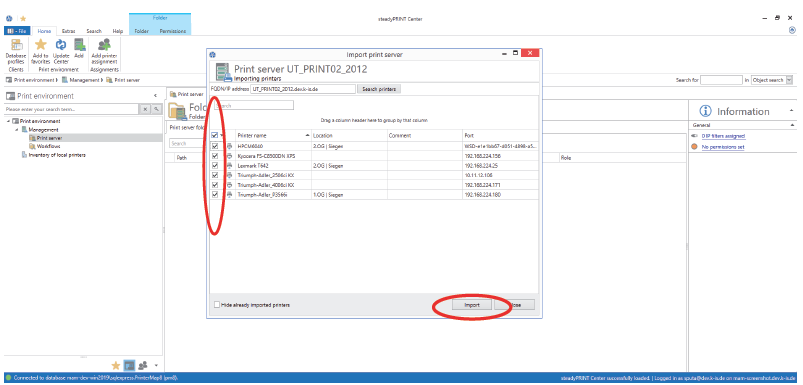
Task: Click the magnifier search button in tree panel
Action: point(157,109)
